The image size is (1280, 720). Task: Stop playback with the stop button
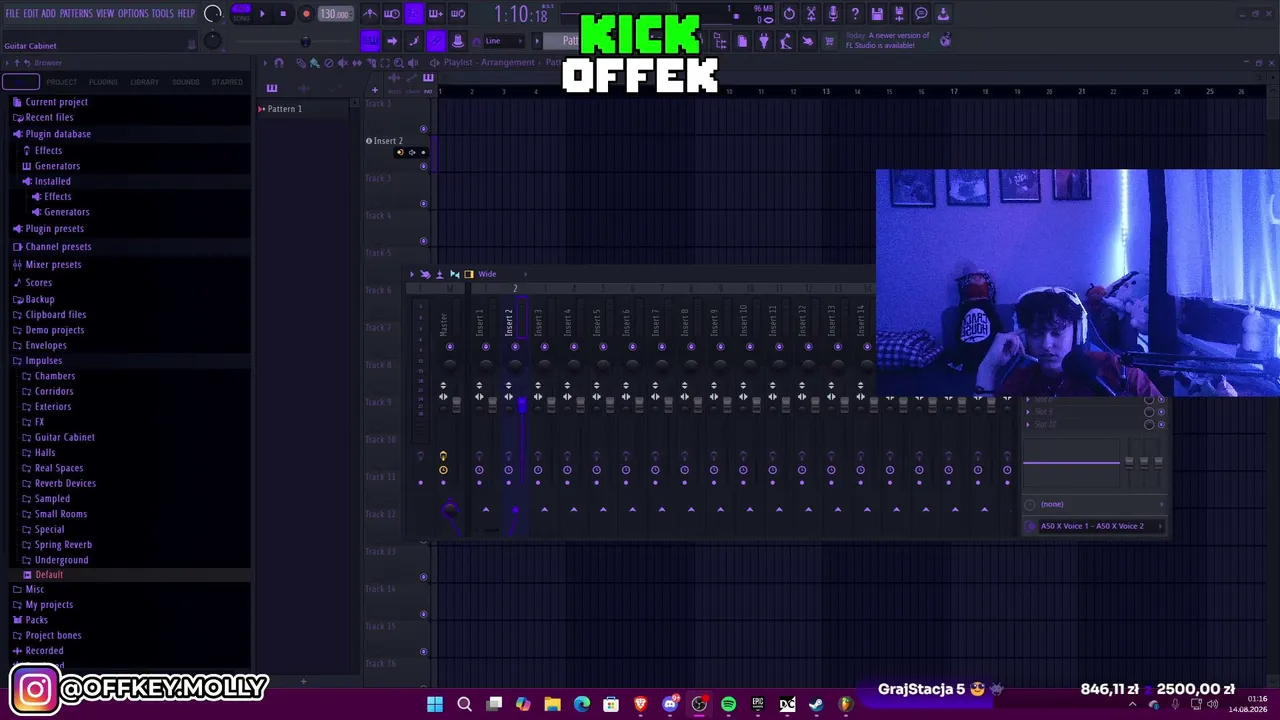click(283, 14)
